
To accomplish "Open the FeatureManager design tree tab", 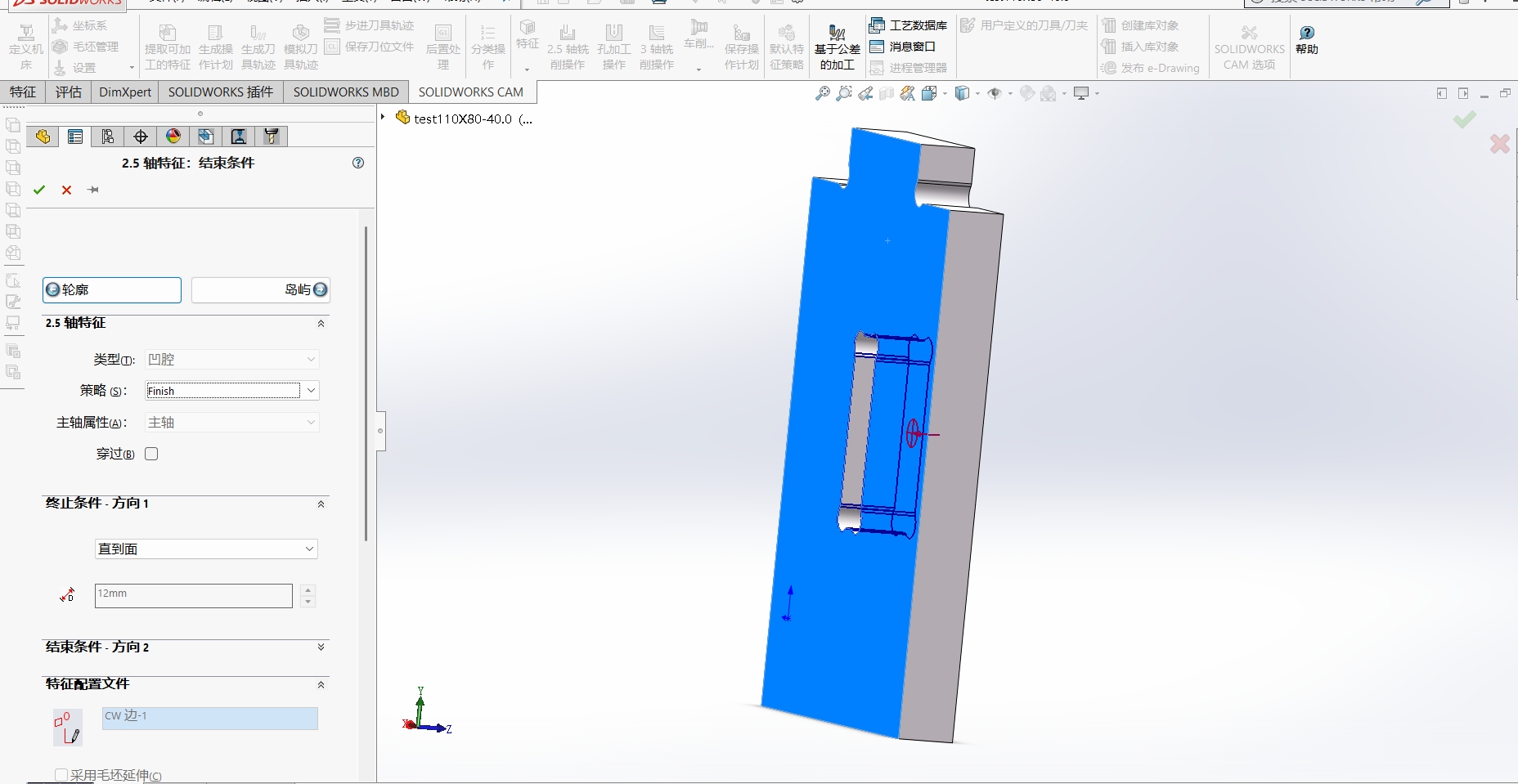I will click(43, 137).
